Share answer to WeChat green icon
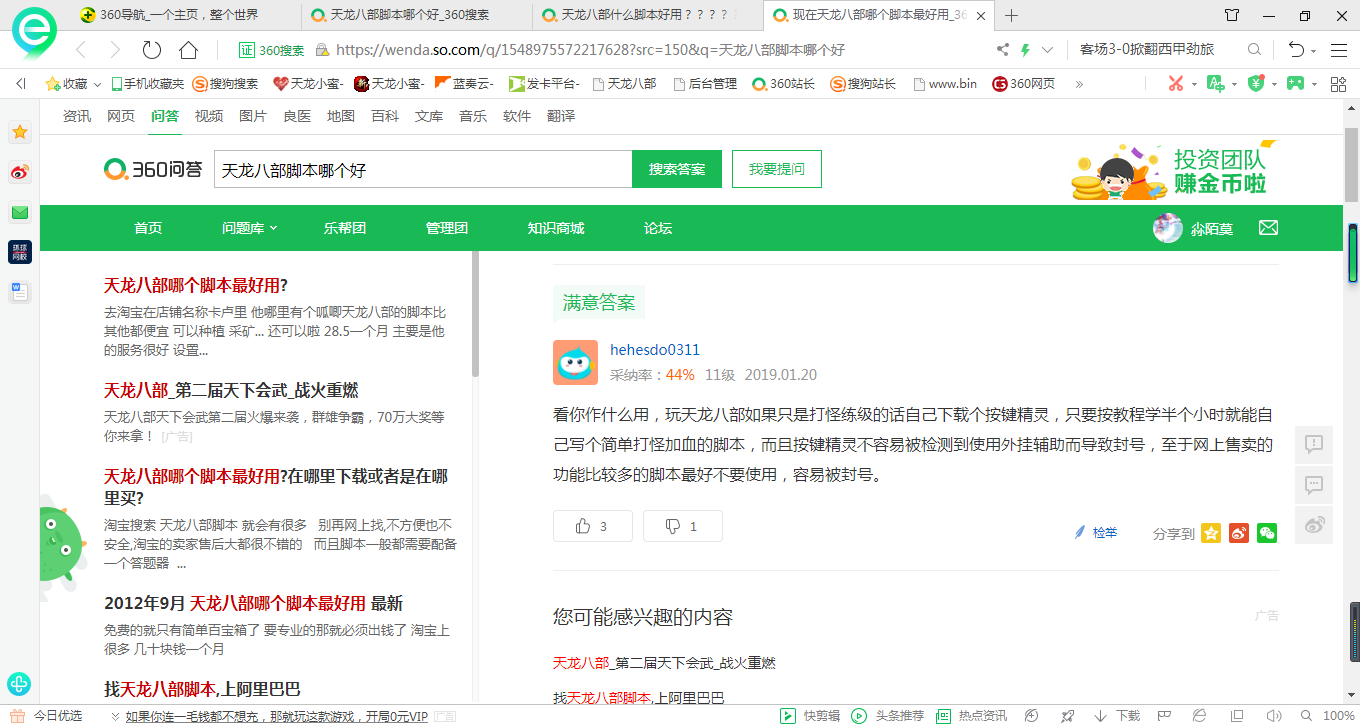The width and height of the screenshot is (1360, 725). 1267,534
